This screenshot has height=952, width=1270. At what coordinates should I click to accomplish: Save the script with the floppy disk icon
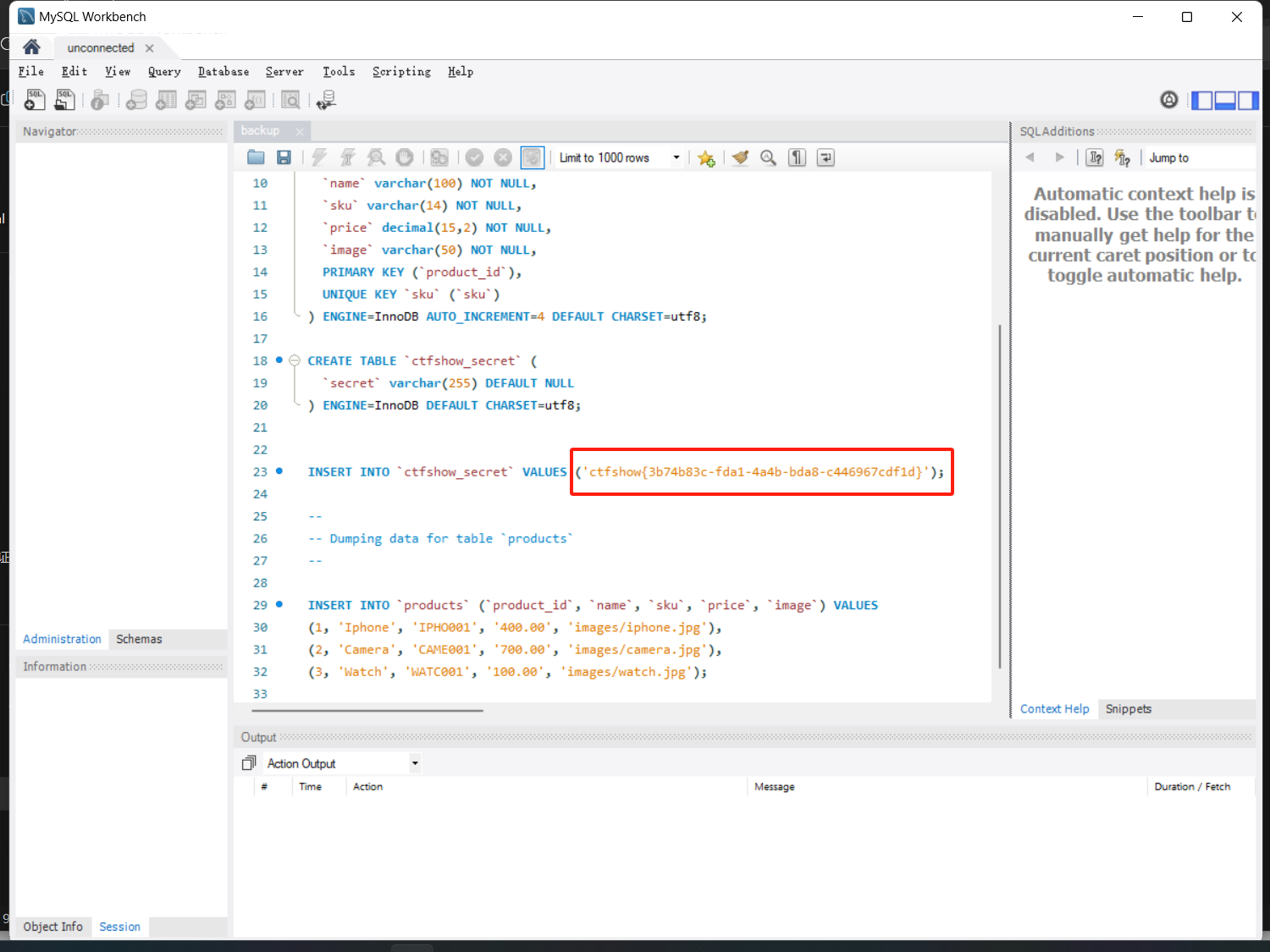pyautogui.click(x=284, y=157)
